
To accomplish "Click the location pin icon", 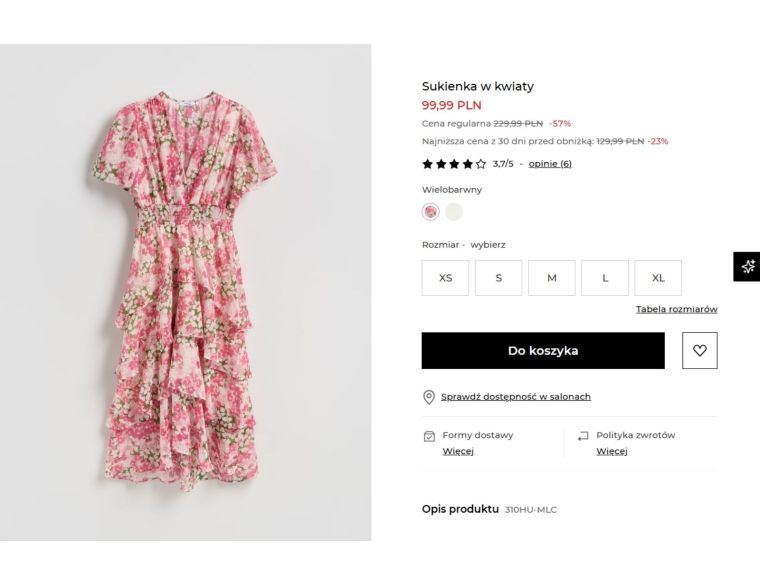I will pyautogui.click(x=429, y=397).
